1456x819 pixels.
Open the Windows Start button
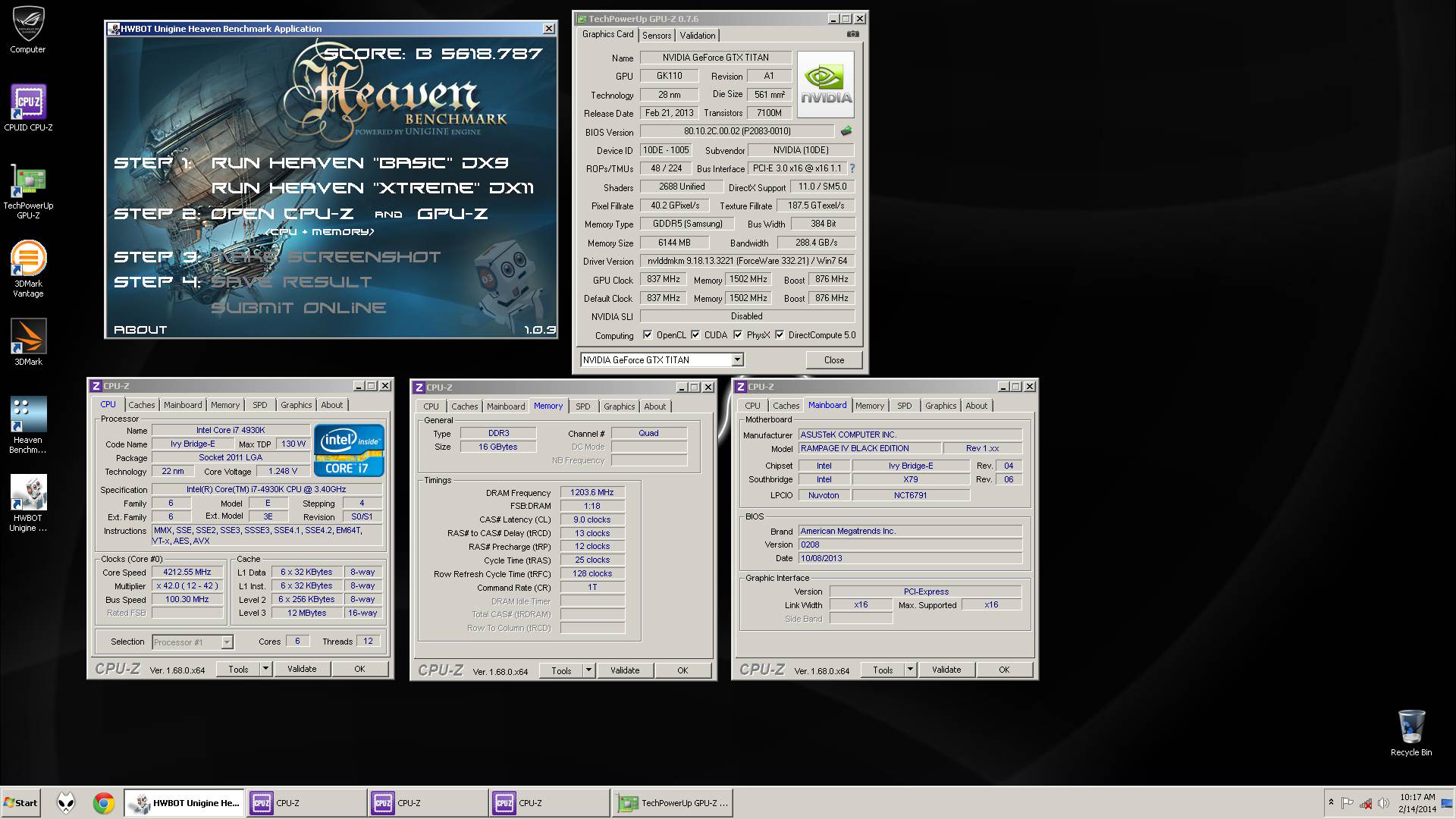click(x=20, y=803)
